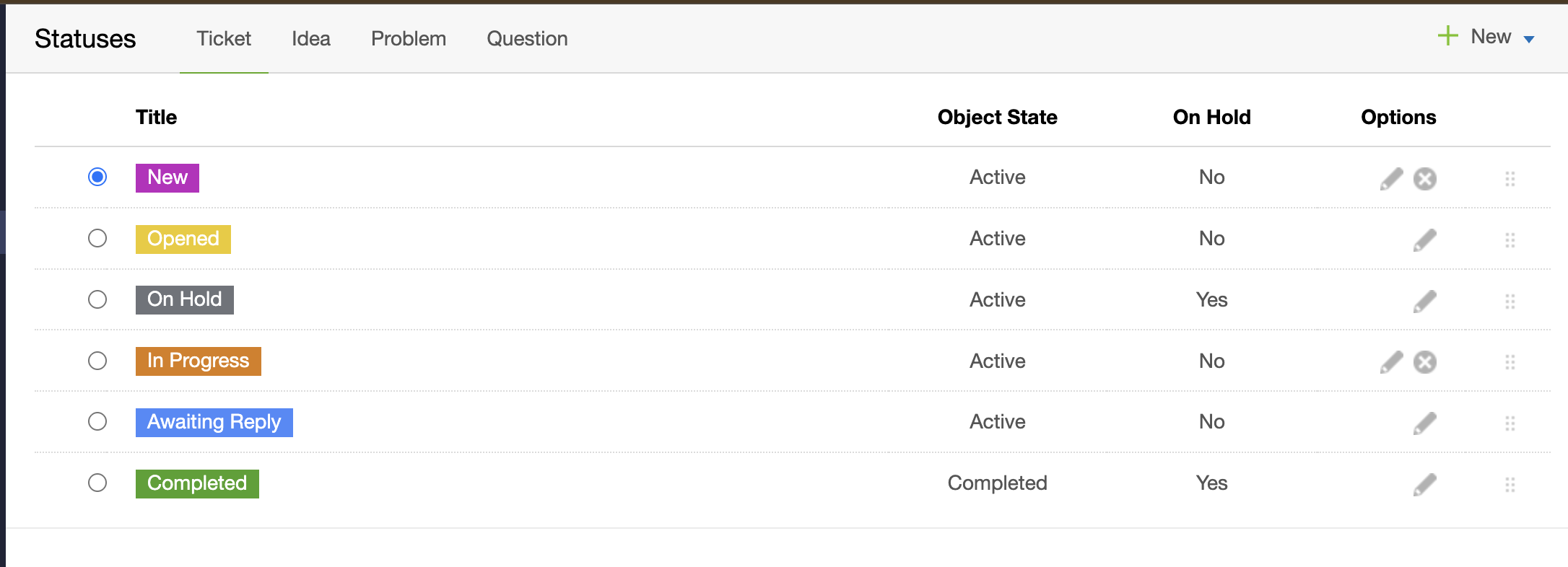Edit the Opened status
Image resolution: width=1568 pixels, height=567 pixels.
1424,239
